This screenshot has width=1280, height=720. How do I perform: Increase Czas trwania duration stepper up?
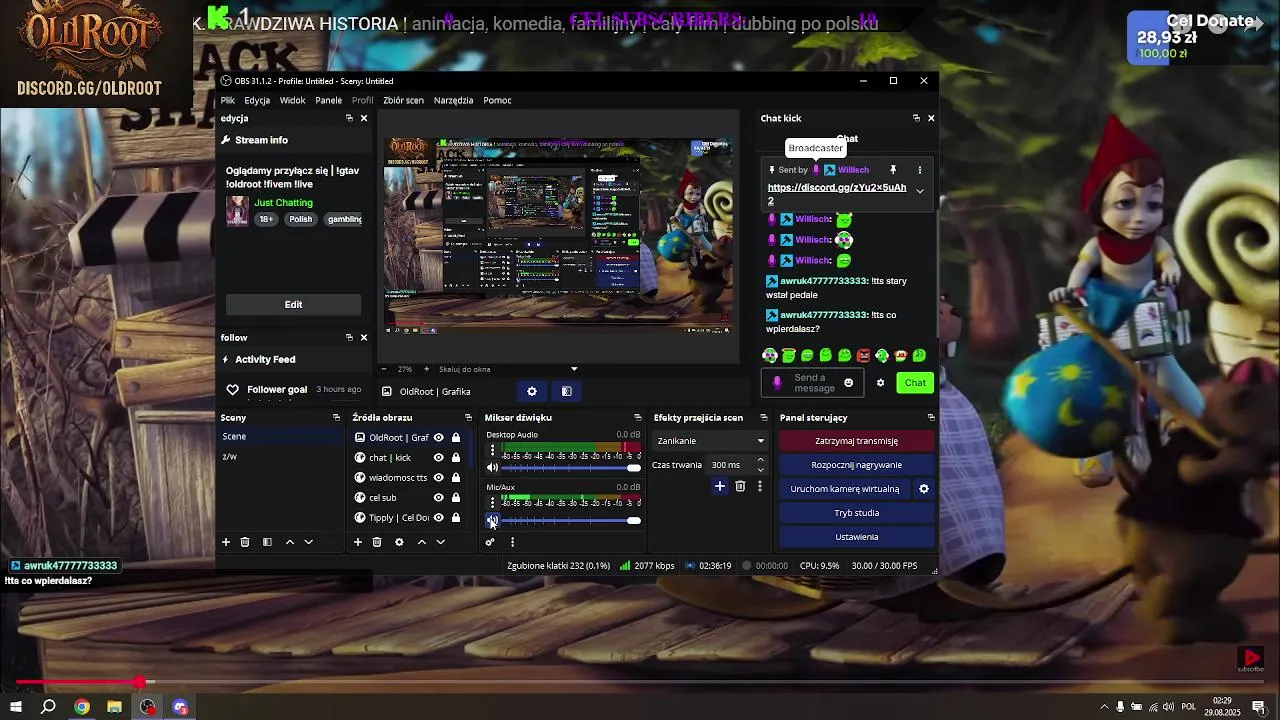(x=761, y=461)
